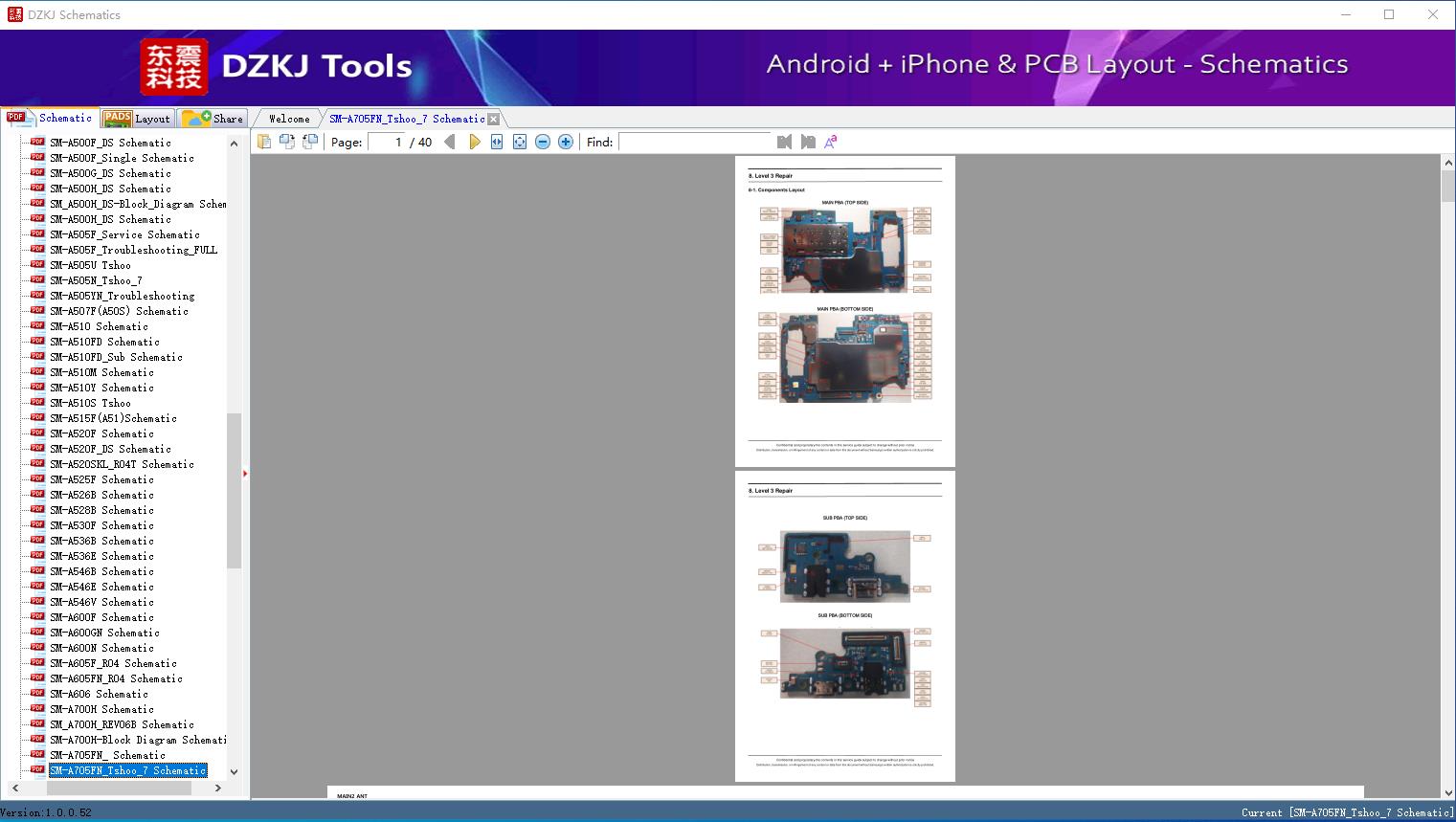Collapse the sidebar using red arrow splitter
Viewport: 1456px width, 822px height.
click(x=245, y=473)
